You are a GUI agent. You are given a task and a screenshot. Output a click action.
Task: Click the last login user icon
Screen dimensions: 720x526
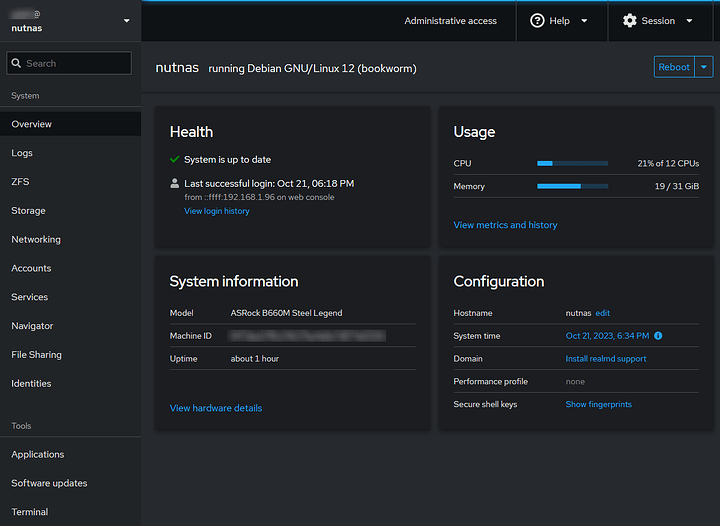coord(175,183)
